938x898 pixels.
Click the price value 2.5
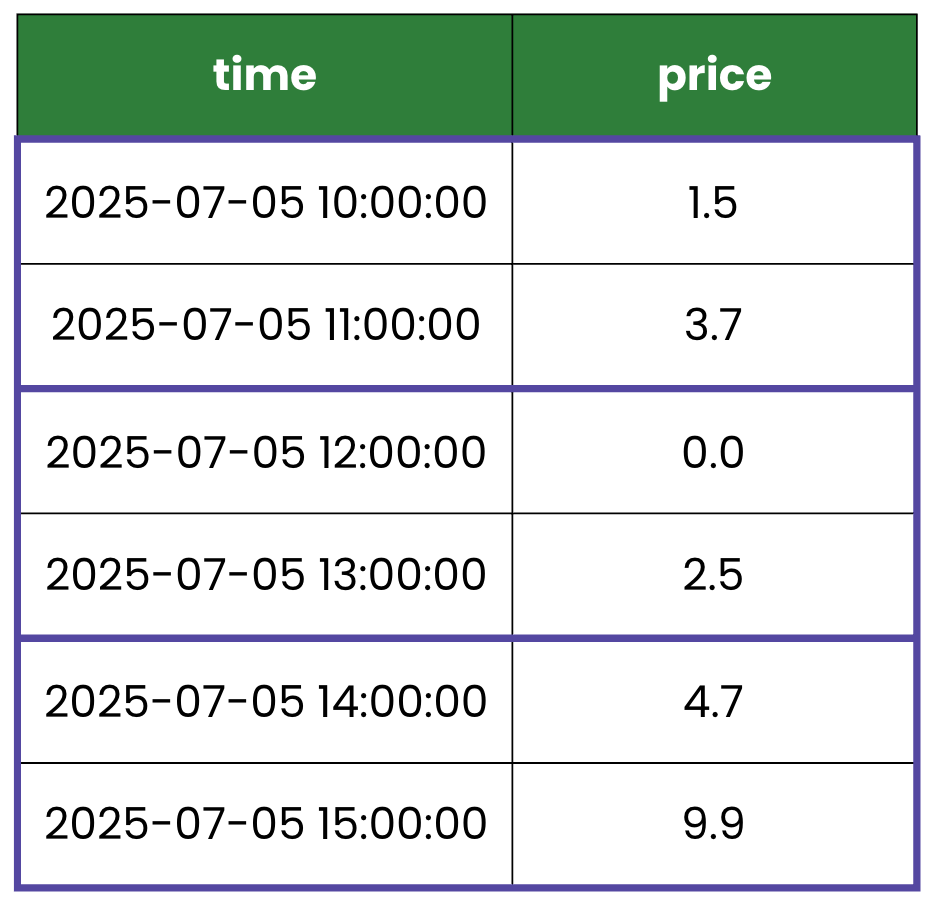714,575
